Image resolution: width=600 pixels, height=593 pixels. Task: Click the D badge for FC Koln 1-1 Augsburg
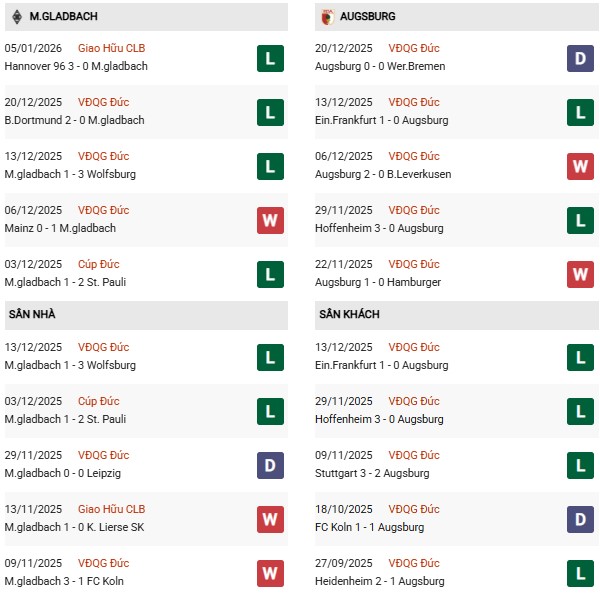point(581,519)
